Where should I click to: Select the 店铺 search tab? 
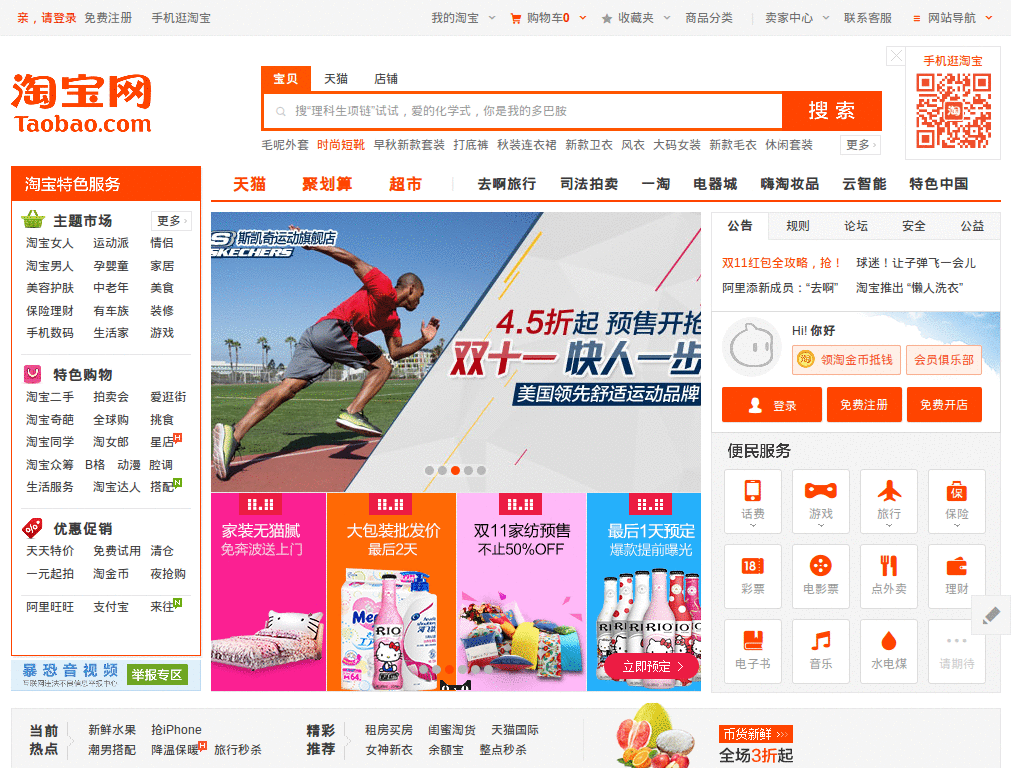tap(386, 79)
